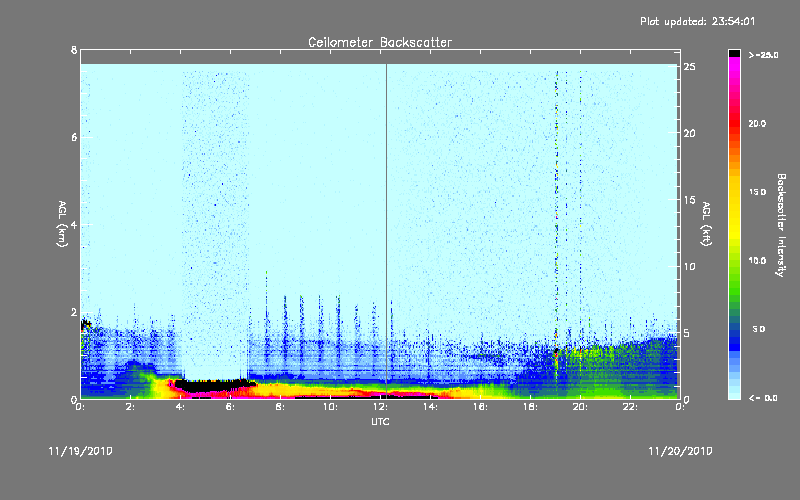The image size is (800, 500).
Task: Select the "12:" UTC hour tick
Action: (380, 407)
